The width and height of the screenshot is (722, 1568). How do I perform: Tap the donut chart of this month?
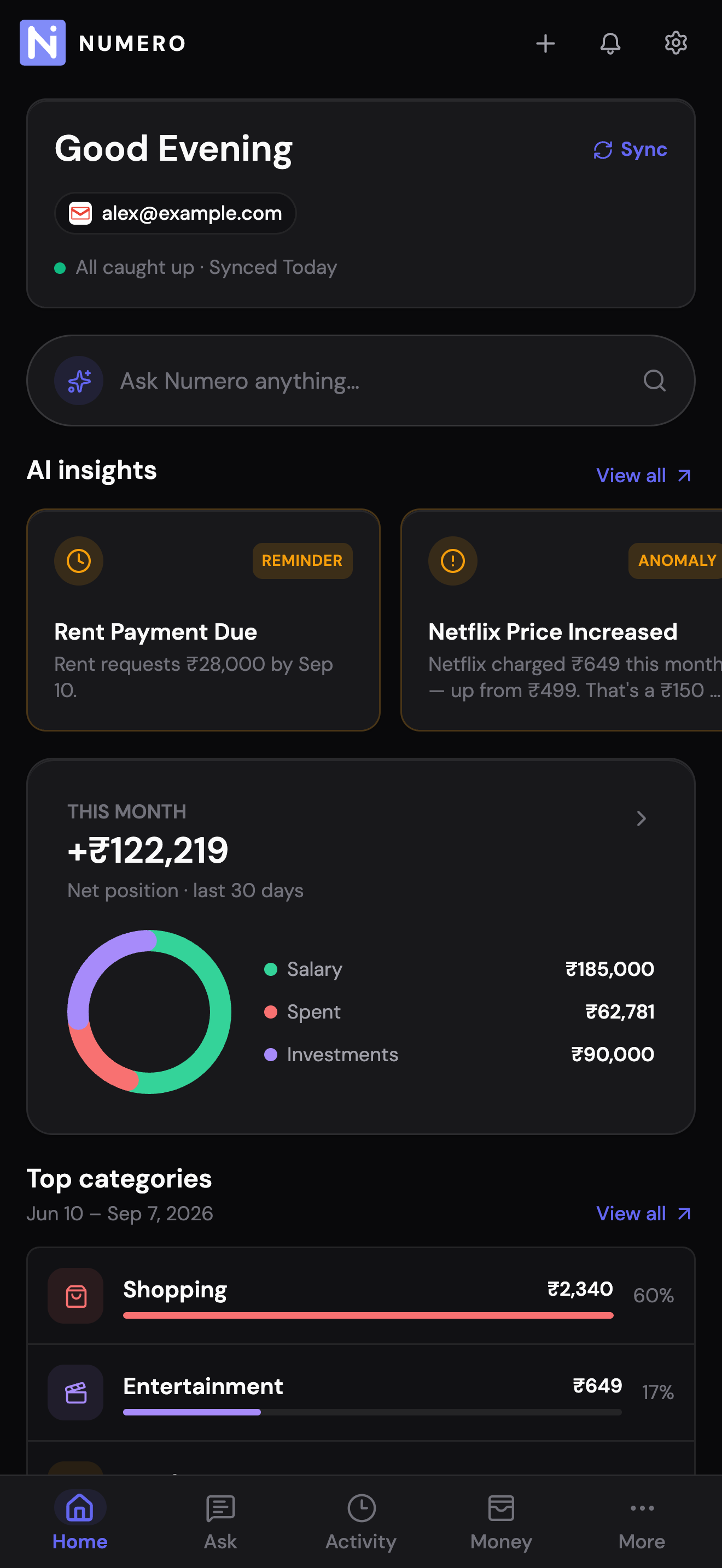(x=149, y=1011)
